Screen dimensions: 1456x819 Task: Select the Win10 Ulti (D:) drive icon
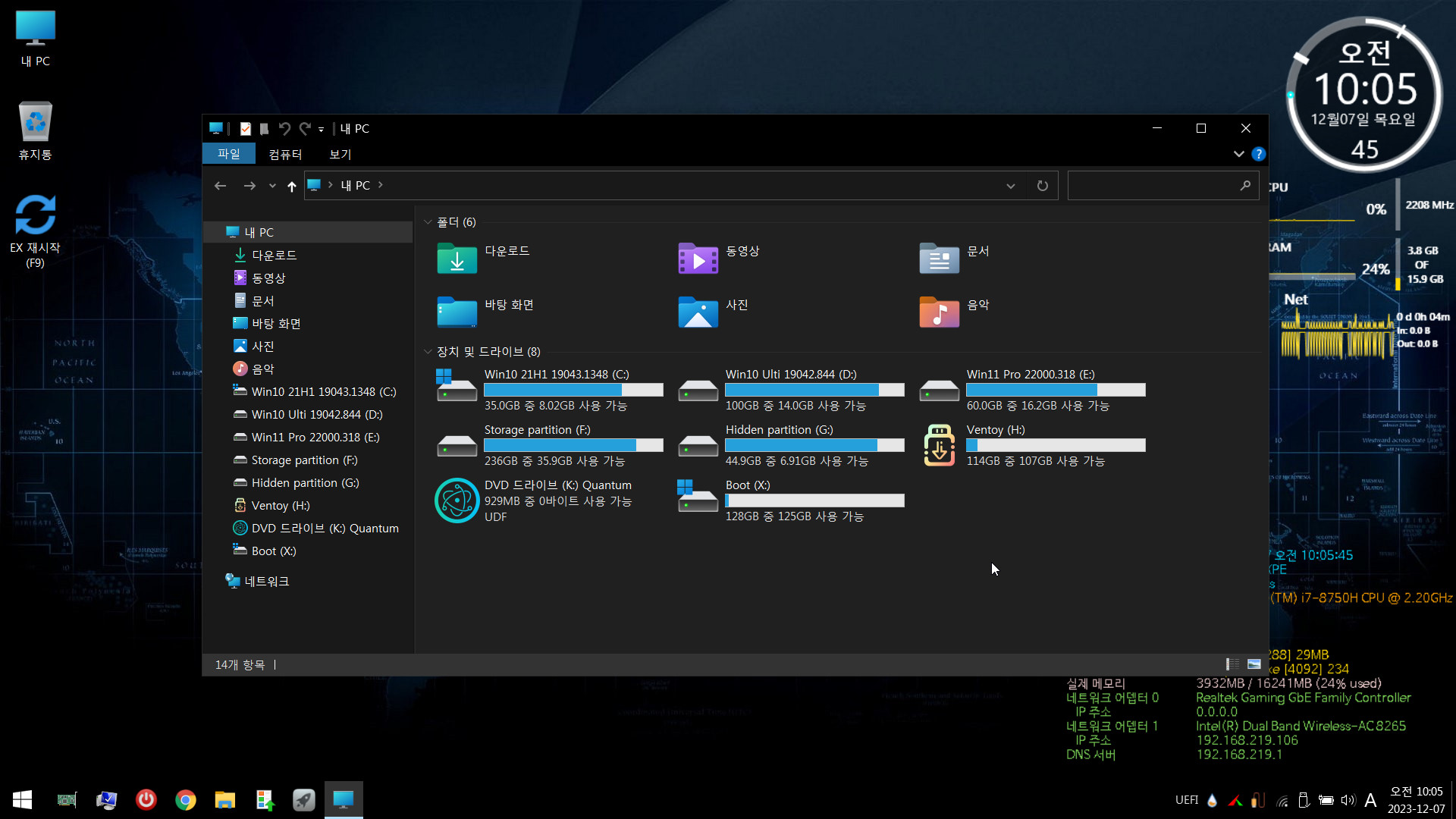tap(698, 390)
